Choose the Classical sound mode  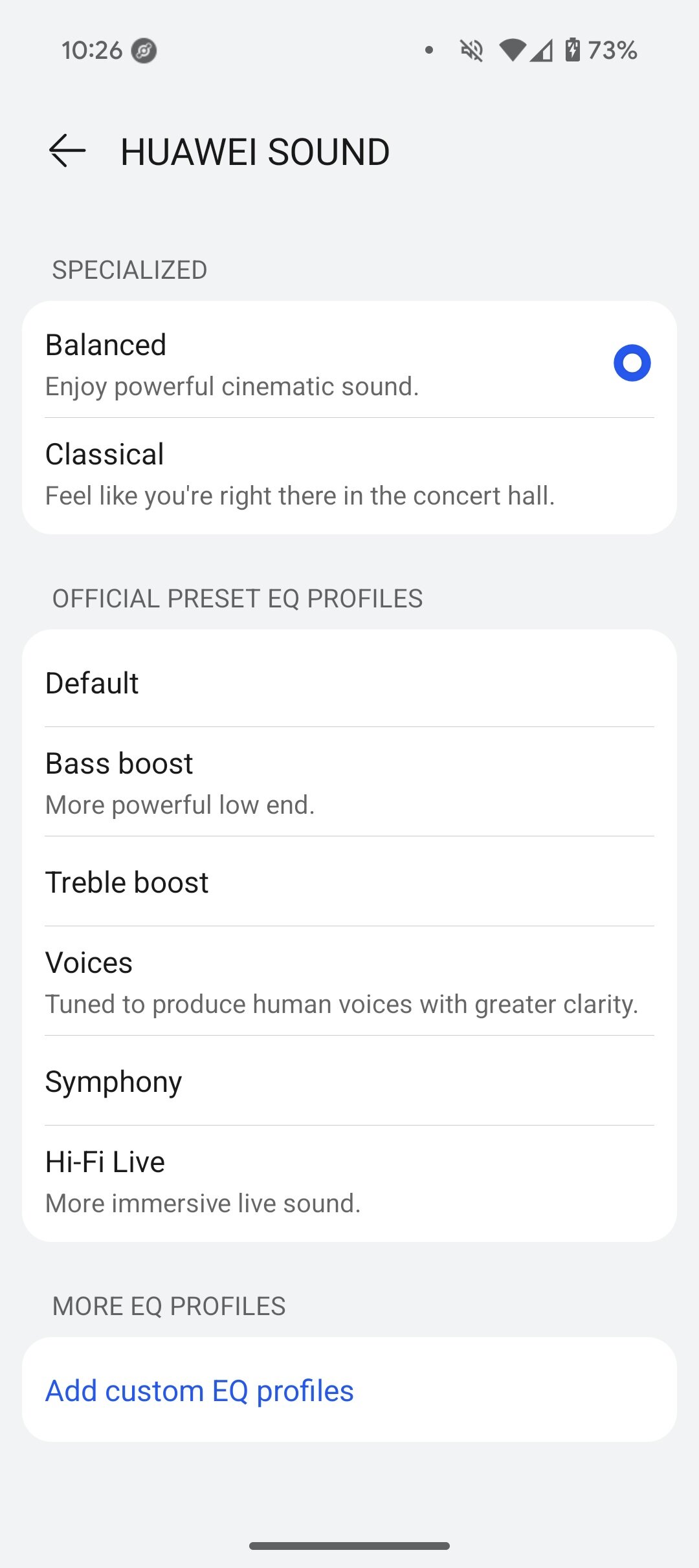349,475
